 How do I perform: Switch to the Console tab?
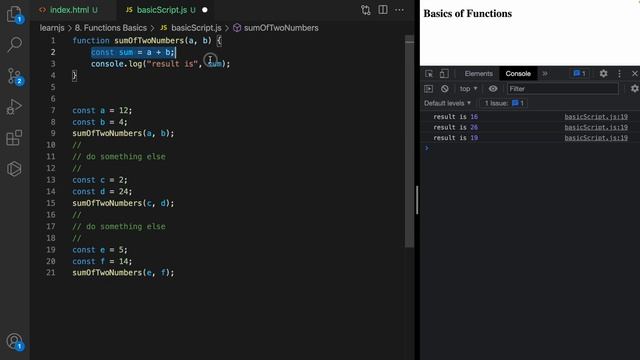point(518,74)
